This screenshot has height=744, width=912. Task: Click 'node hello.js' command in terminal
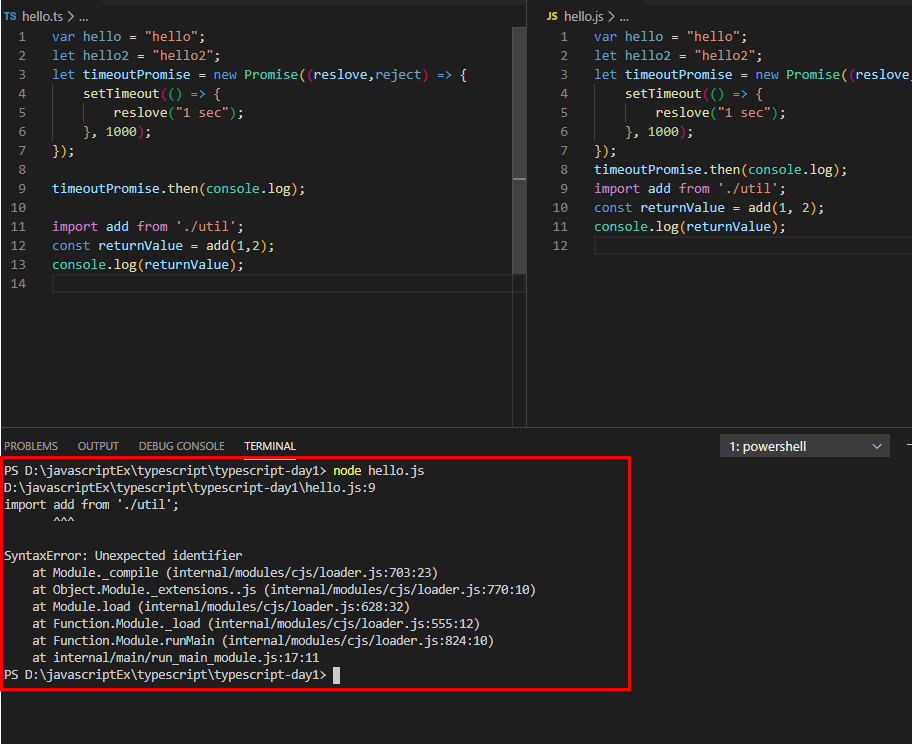click(379, 471)
